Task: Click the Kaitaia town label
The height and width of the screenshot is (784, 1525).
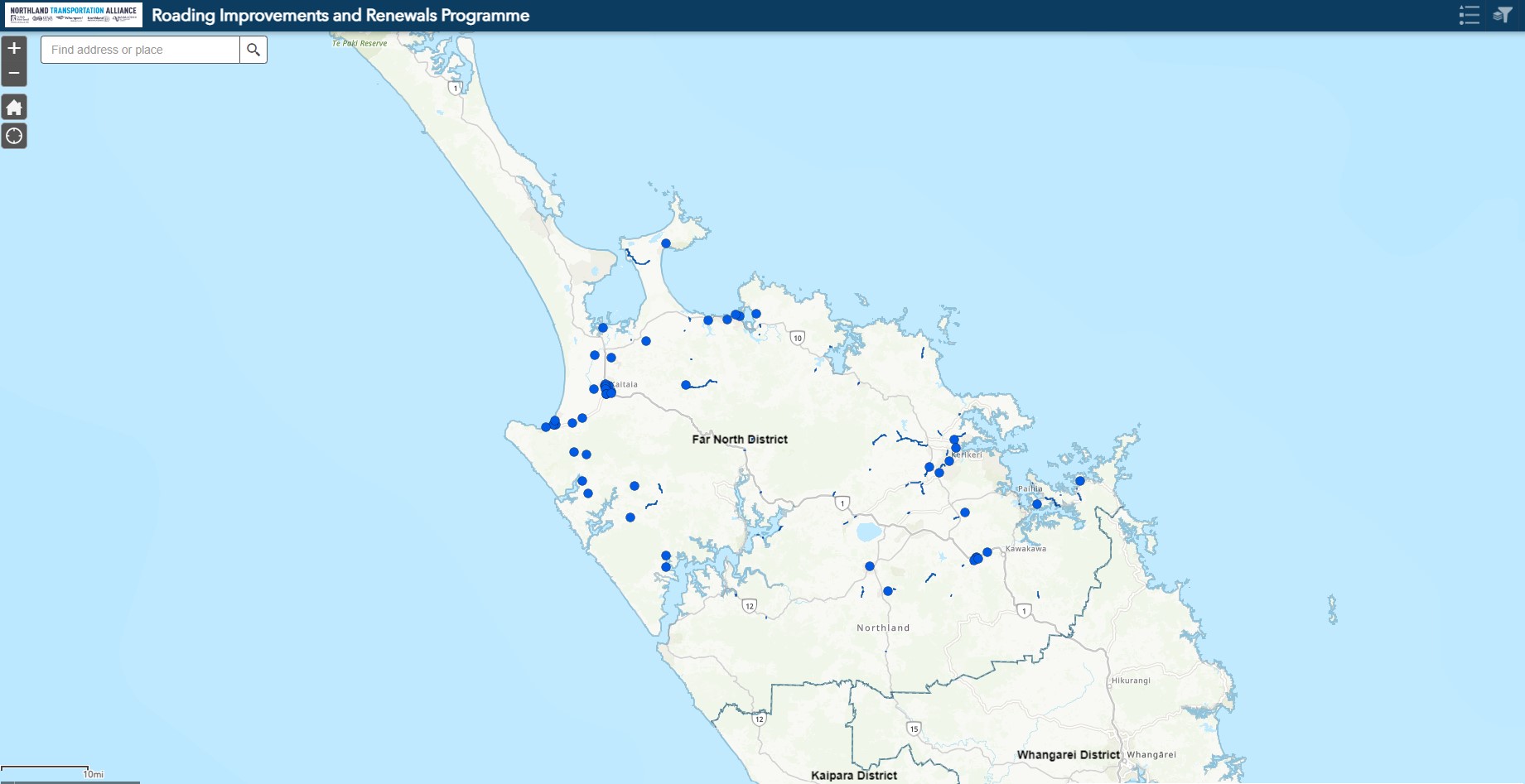Action: [625, 384]
